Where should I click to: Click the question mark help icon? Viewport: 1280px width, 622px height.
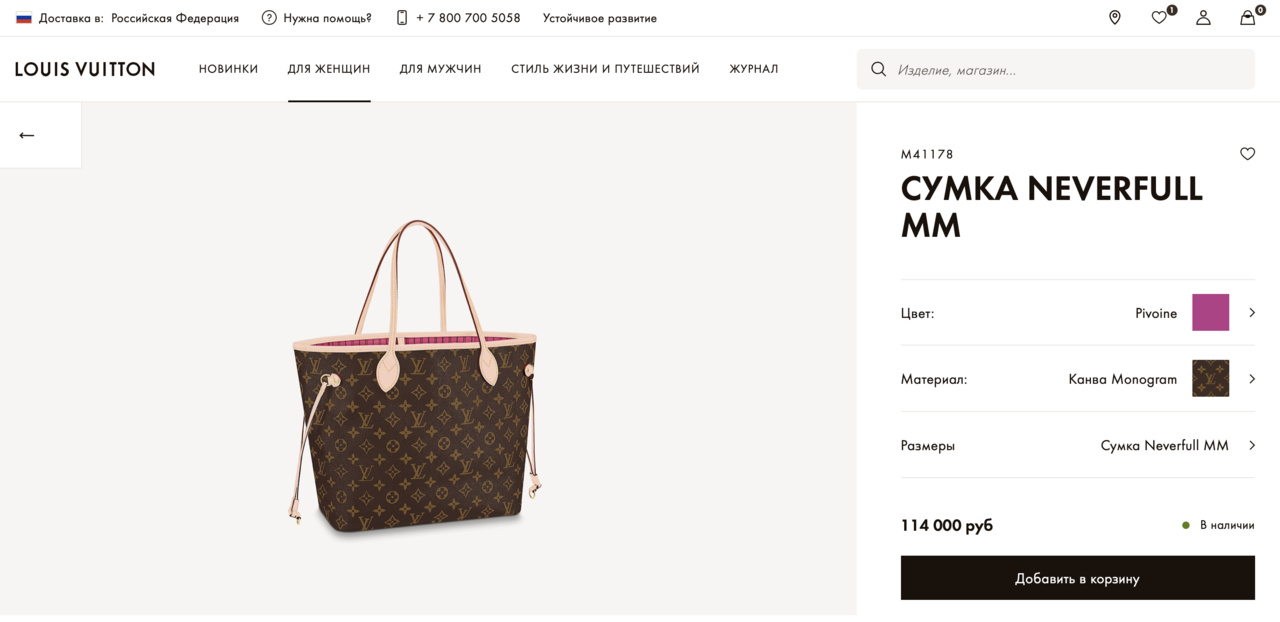269,18
